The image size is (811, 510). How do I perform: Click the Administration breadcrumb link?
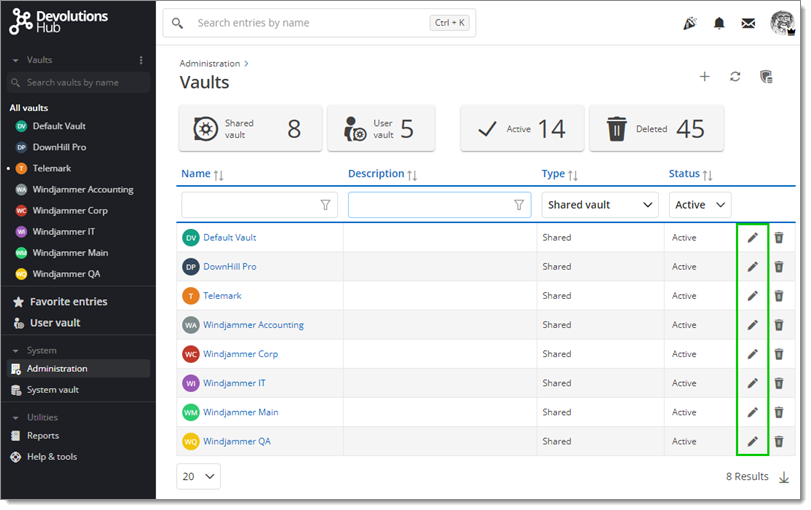(209, 64)
